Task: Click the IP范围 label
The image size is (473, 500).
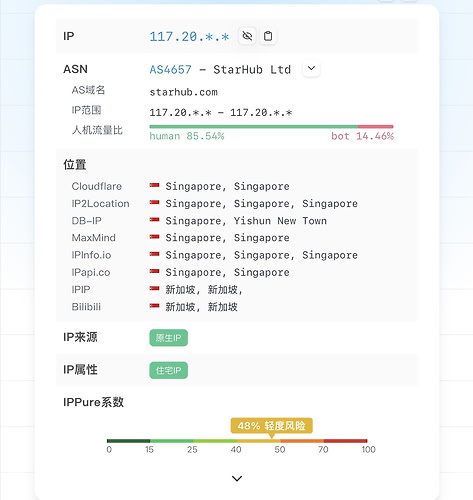Action: point(86,110)
